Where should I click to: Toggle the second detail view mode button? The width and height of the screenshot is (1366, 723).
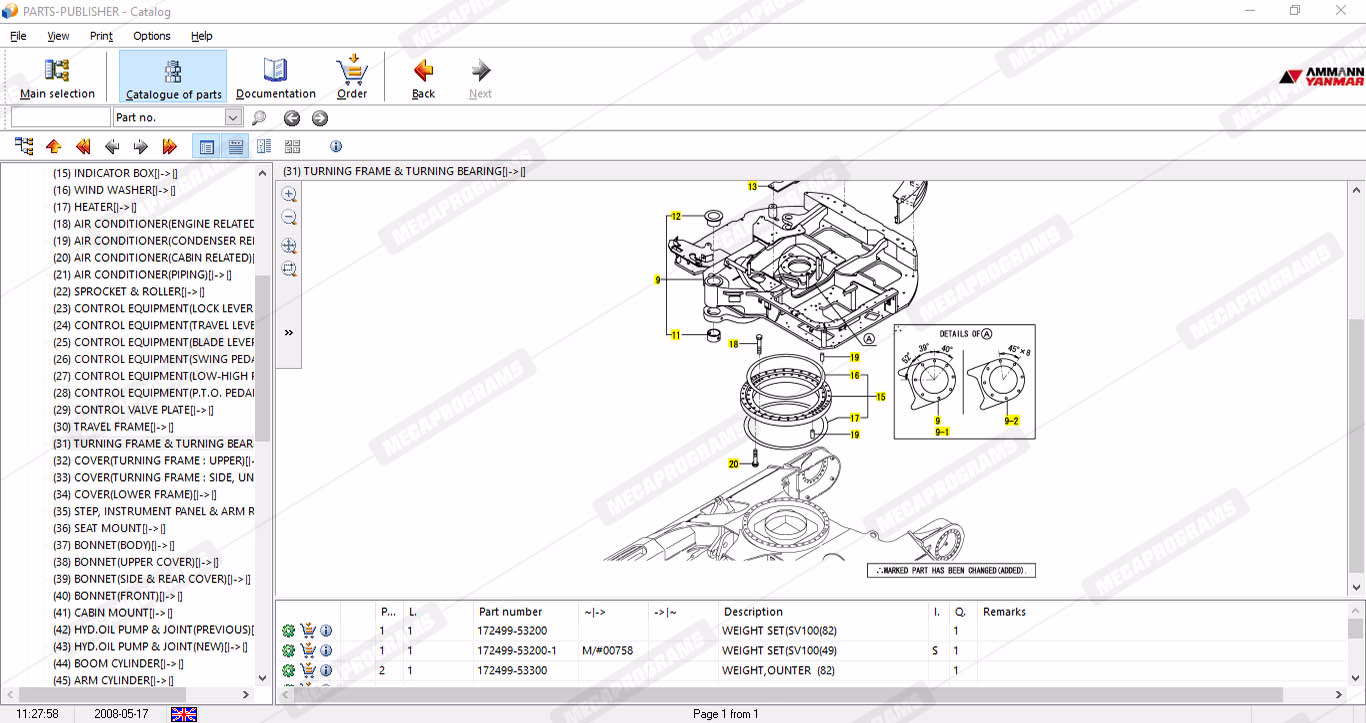tap(235, 147)
